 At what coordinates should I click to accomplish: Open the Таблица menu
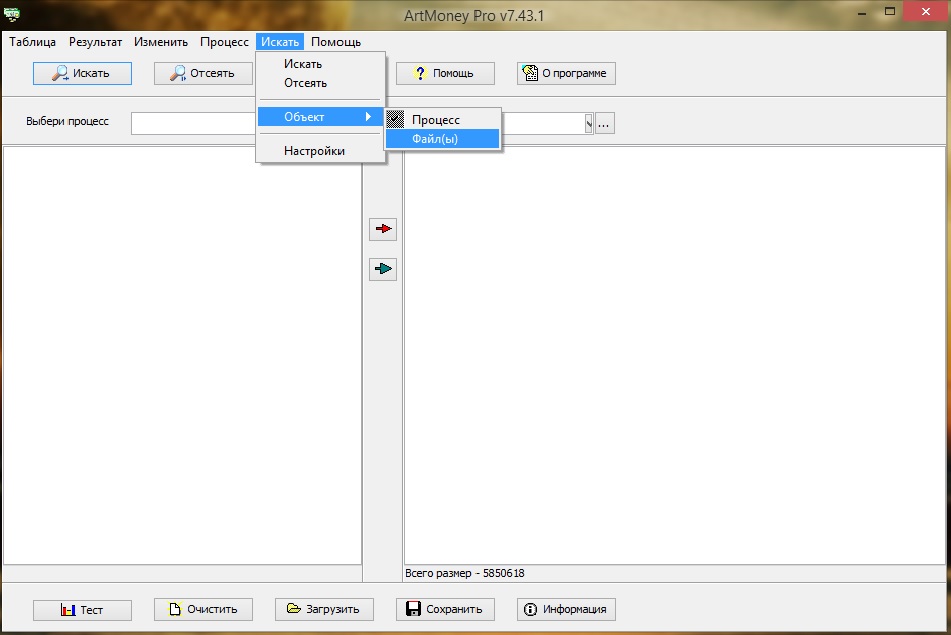coord(32,42)
